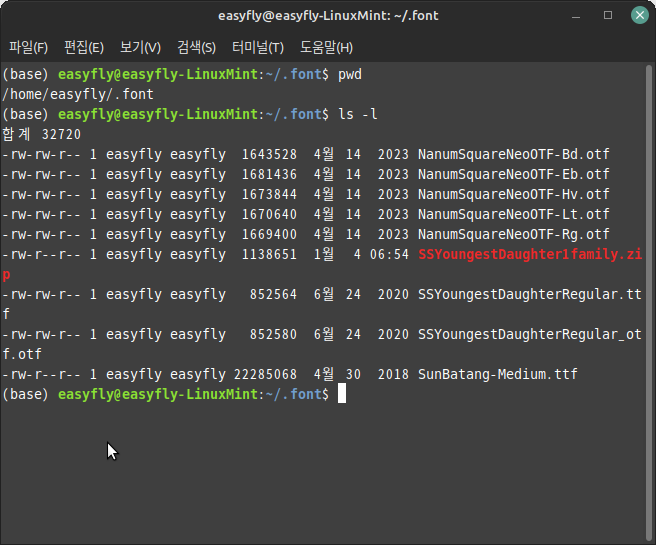Click the 합계 32720 line
656x545 pixels.
(41, 134)
